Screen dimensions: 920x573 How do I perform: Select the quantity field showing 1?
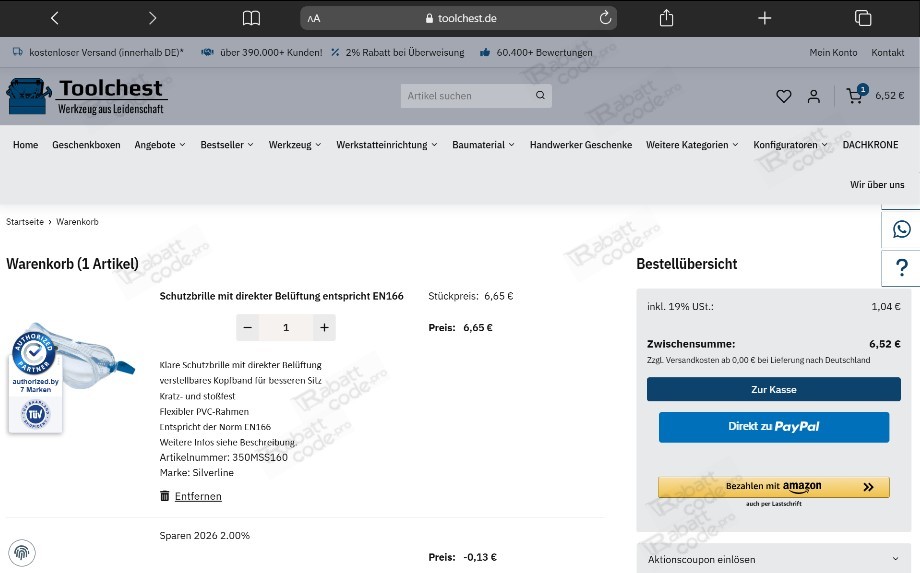pyautogui.click(x=286, y=327)
